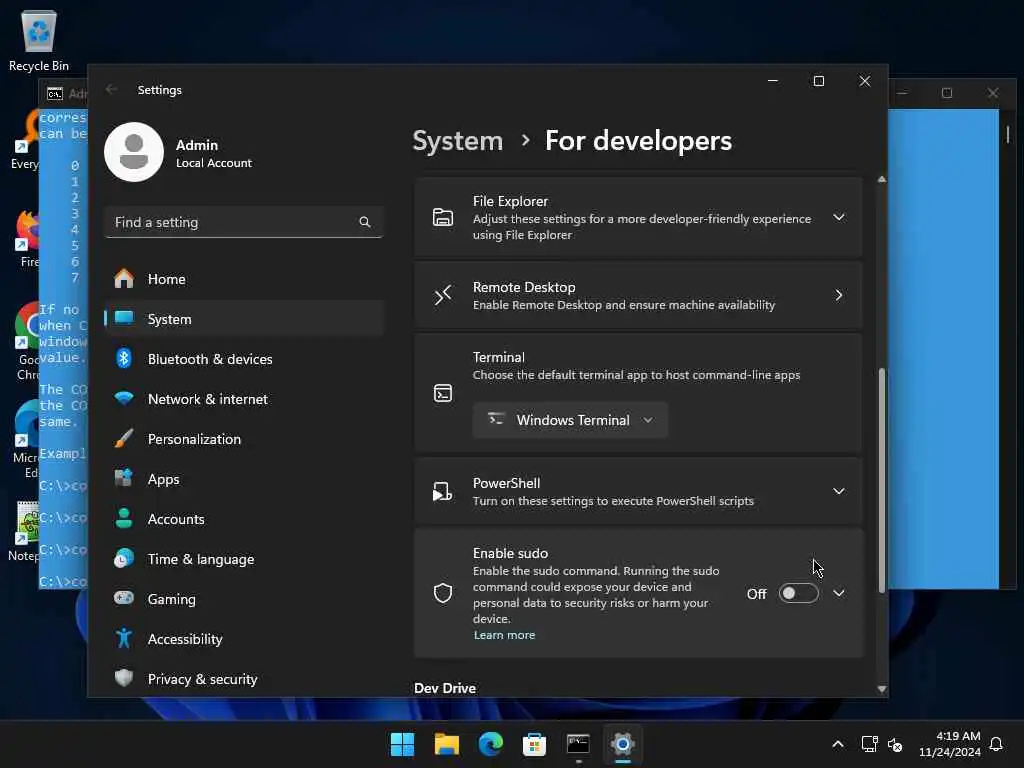Click the PowerShell script icon

click(443, 491)
